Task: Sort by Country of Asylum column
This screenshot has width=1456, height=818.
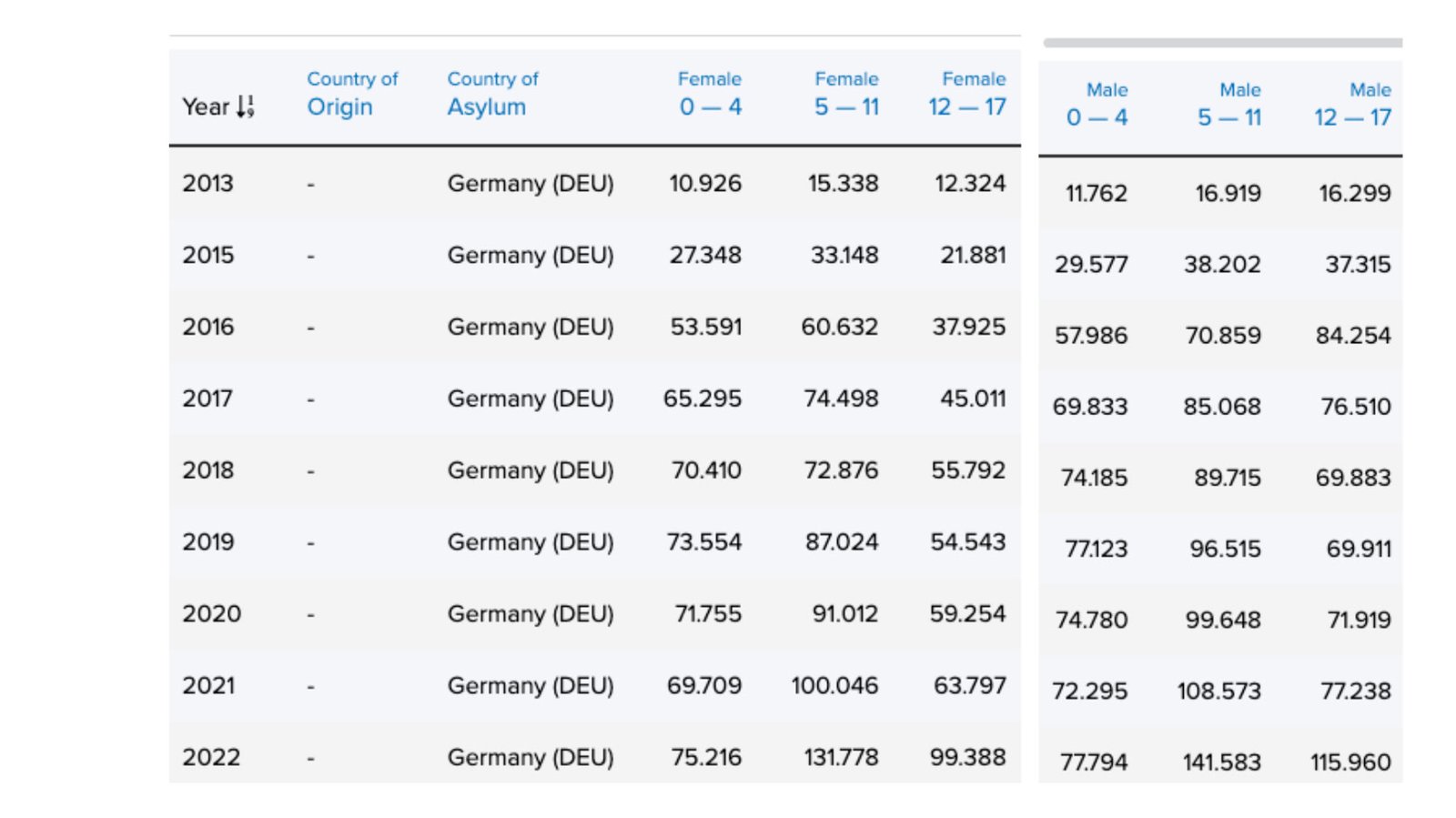Action: click(492, 94)
